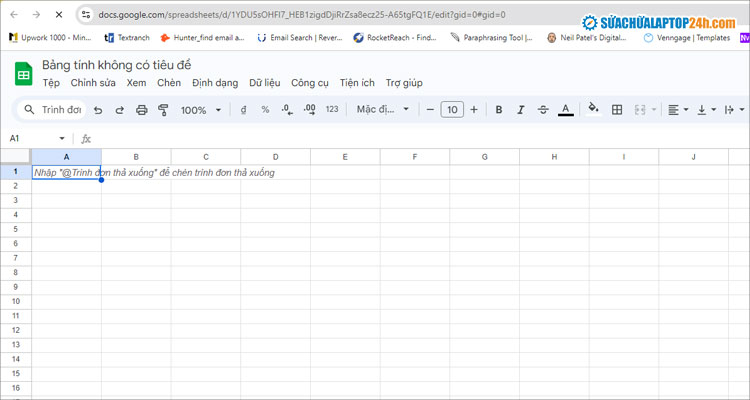This screenshot has width=750, height=400.
Task: Click the site info icon in address bar
Action: (x=86, y=15)
